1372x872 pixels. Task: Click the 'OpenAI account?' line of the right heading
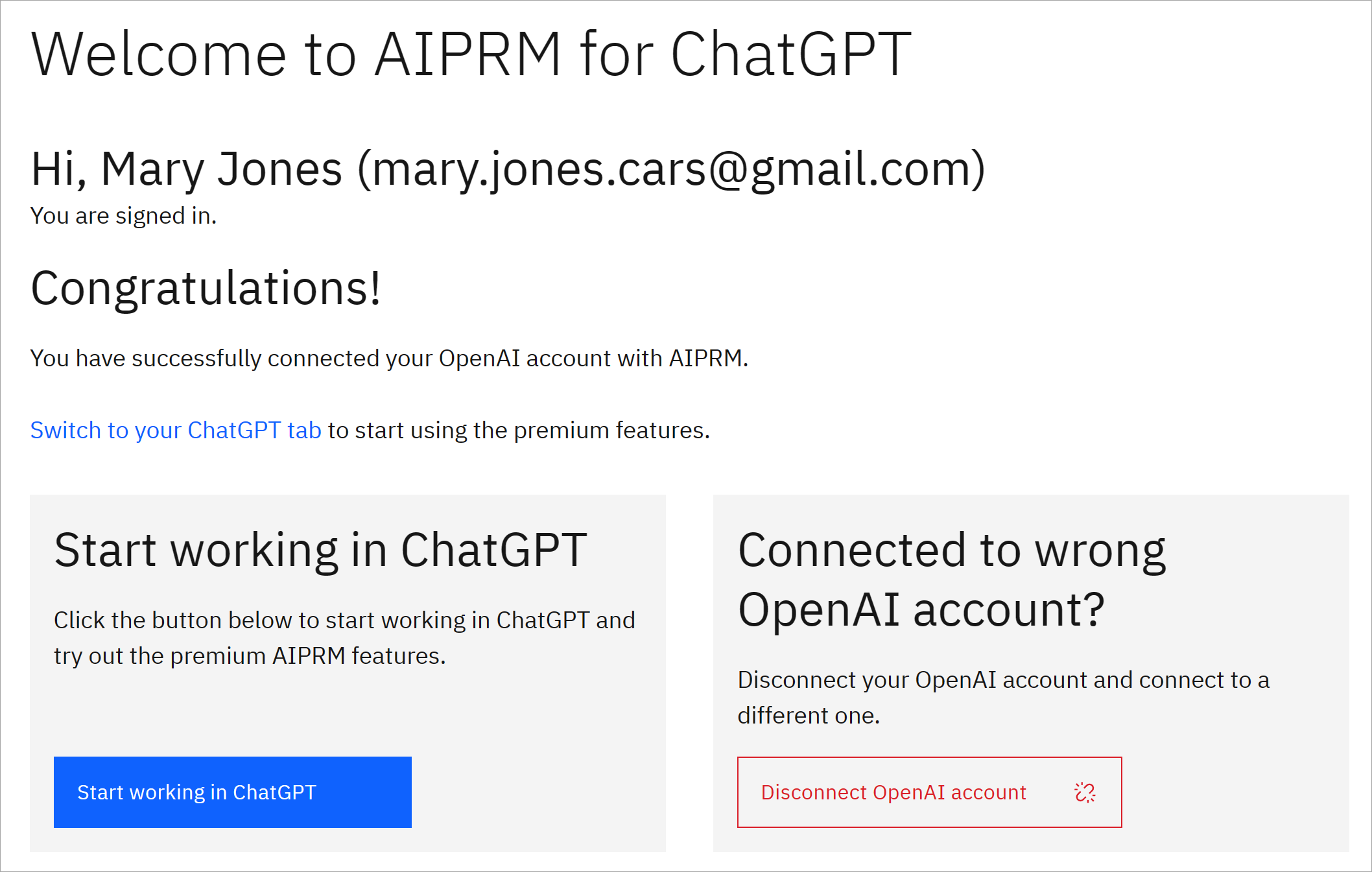[921, 611]
